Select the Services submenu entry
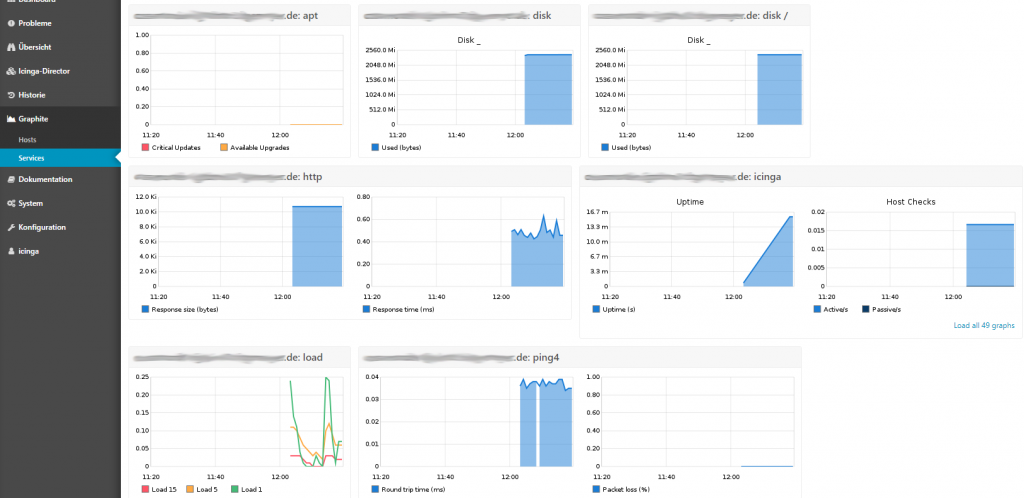The width and height of the screenshot is (1024, 498). 31,158
